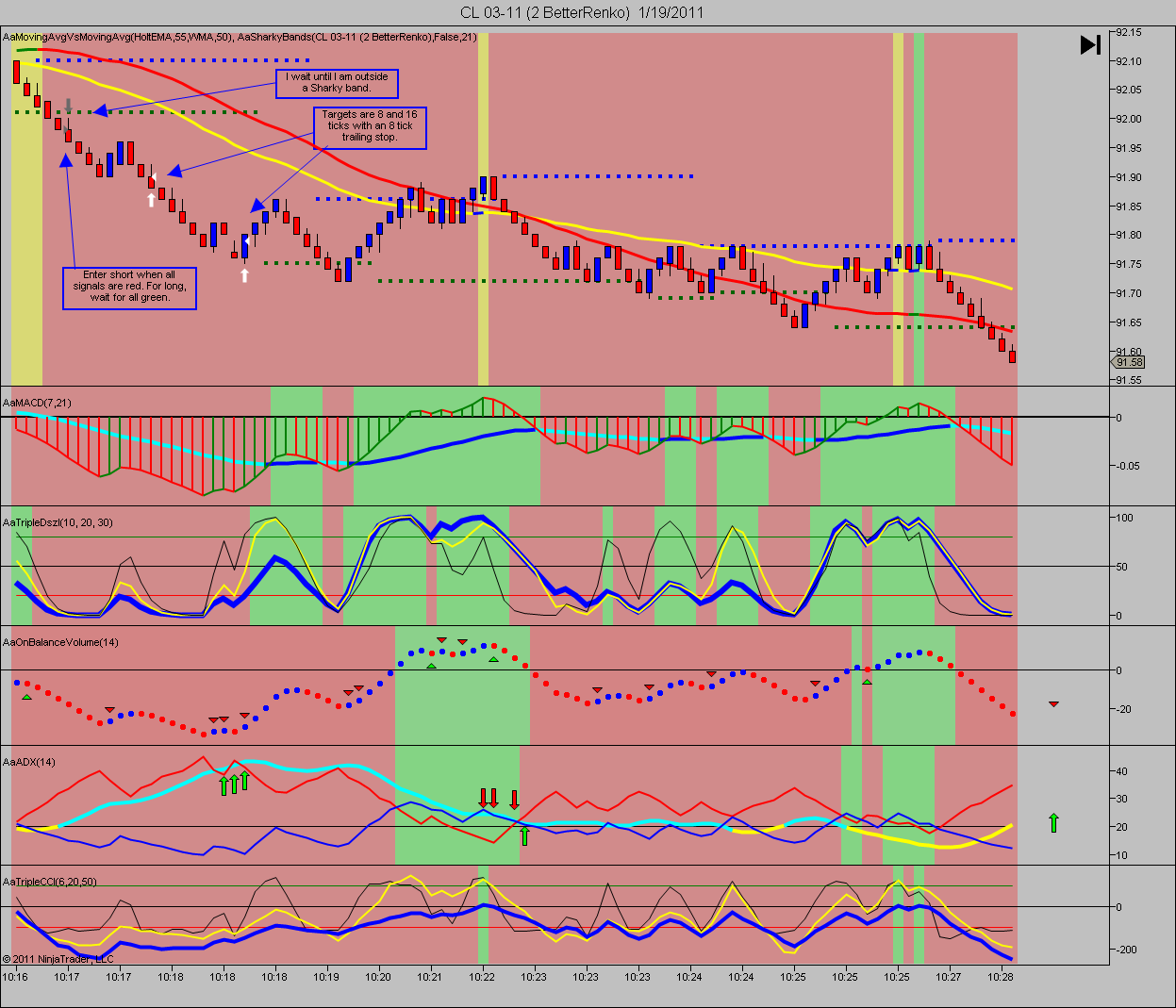Click the 92.00 price axis label
The image size is (1176, 1008).
tap(1129, 119)
